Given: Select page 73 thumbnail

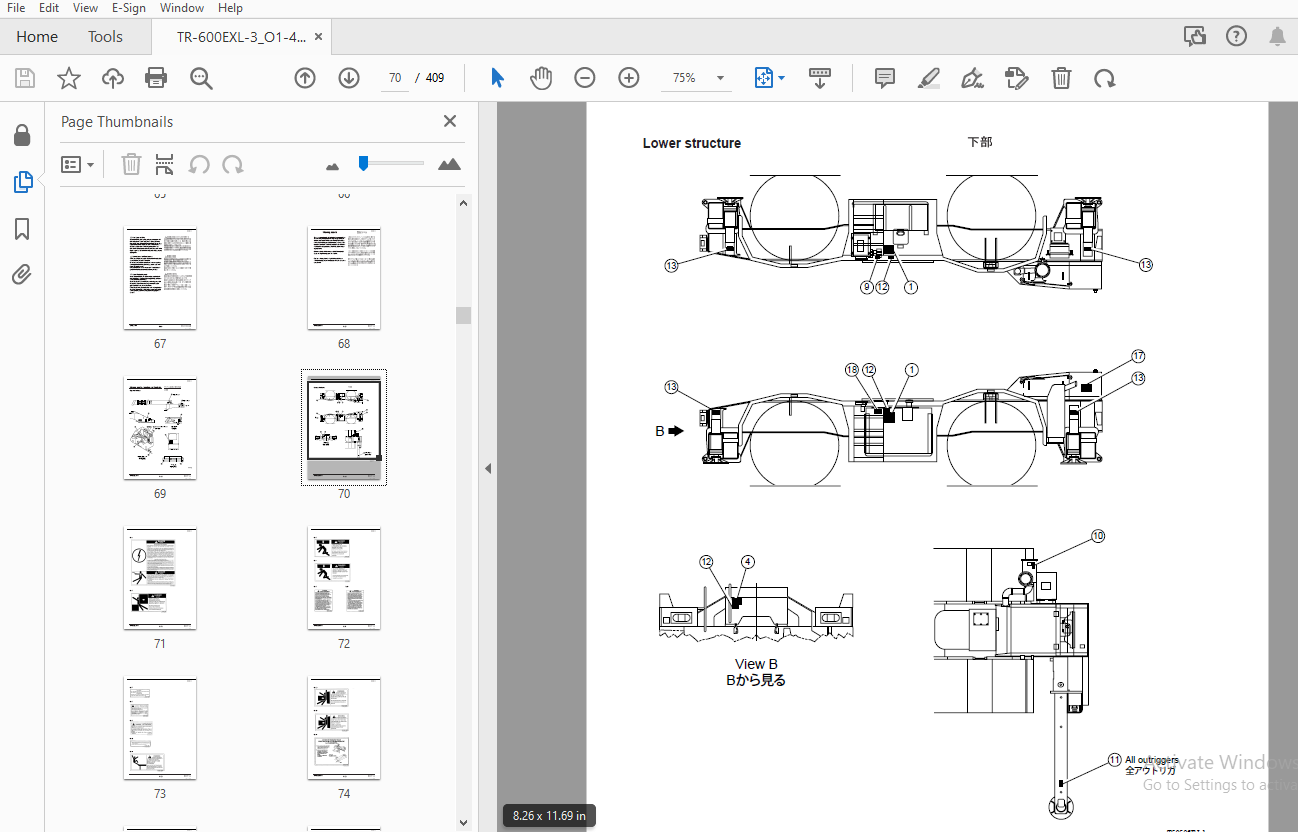Looking at the screenshot, I should 160,728.
